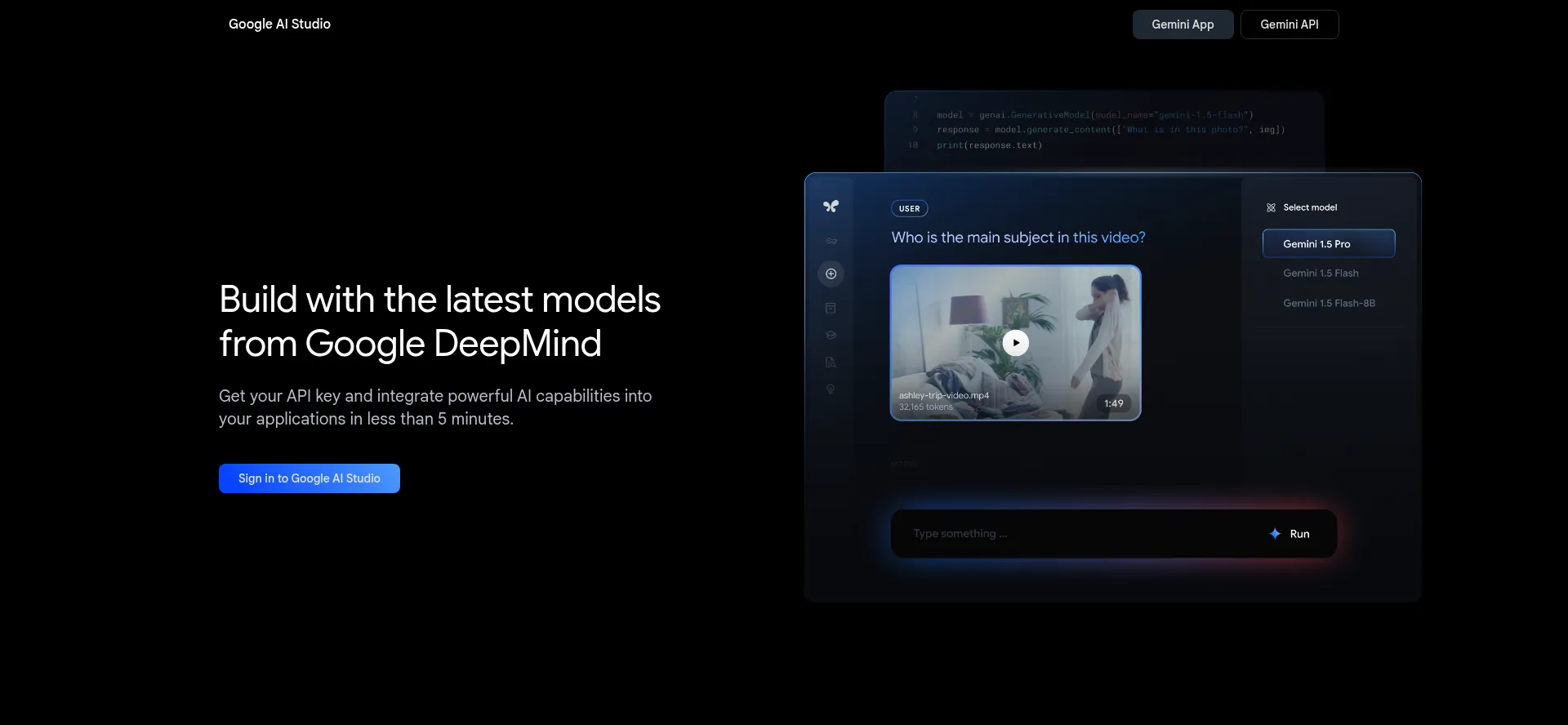Select the Gemini 1.5 Flash model
Screen dimensions: 1568x725
[1321, 274]
